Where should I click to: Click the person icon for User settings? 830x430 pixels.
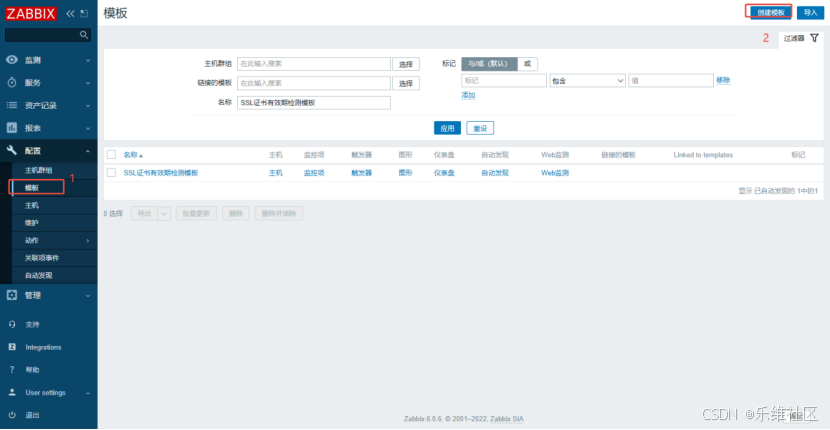(x=13, y=392)
